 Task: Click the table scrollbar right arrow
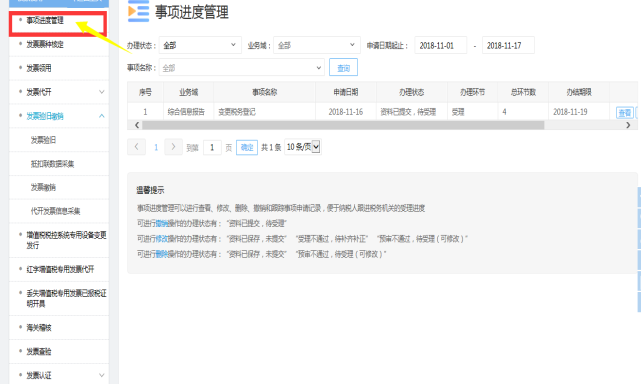point(628,125)
